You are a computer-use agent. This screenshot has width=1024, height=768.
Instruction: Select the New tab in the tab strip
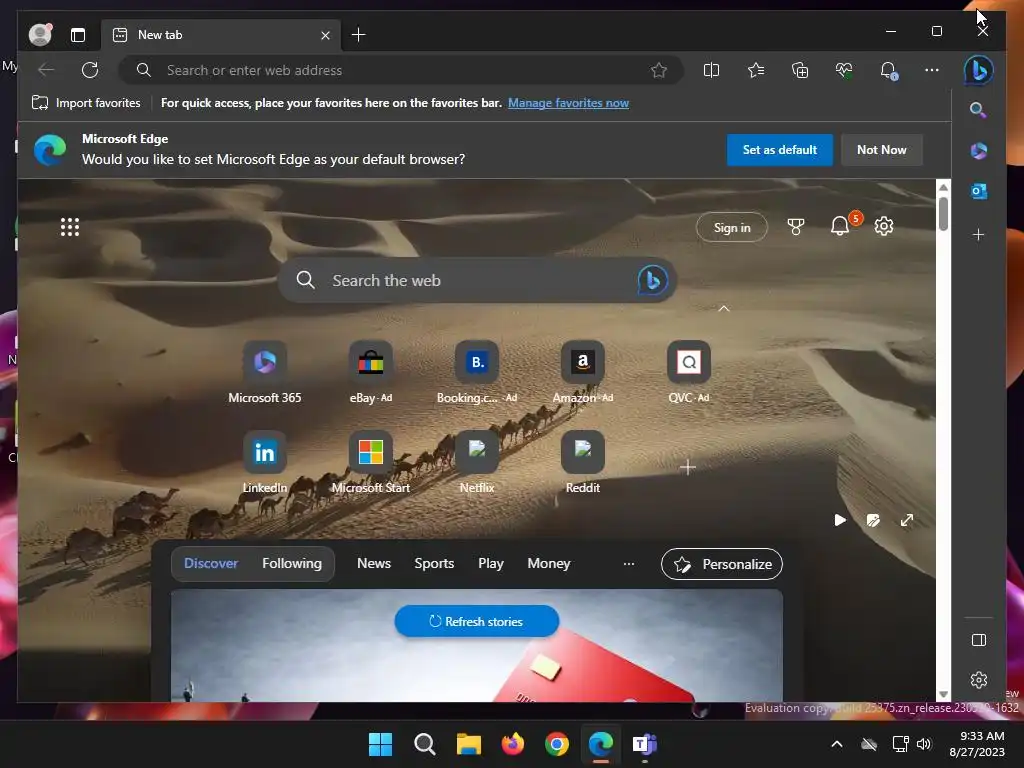coord(221,35)
